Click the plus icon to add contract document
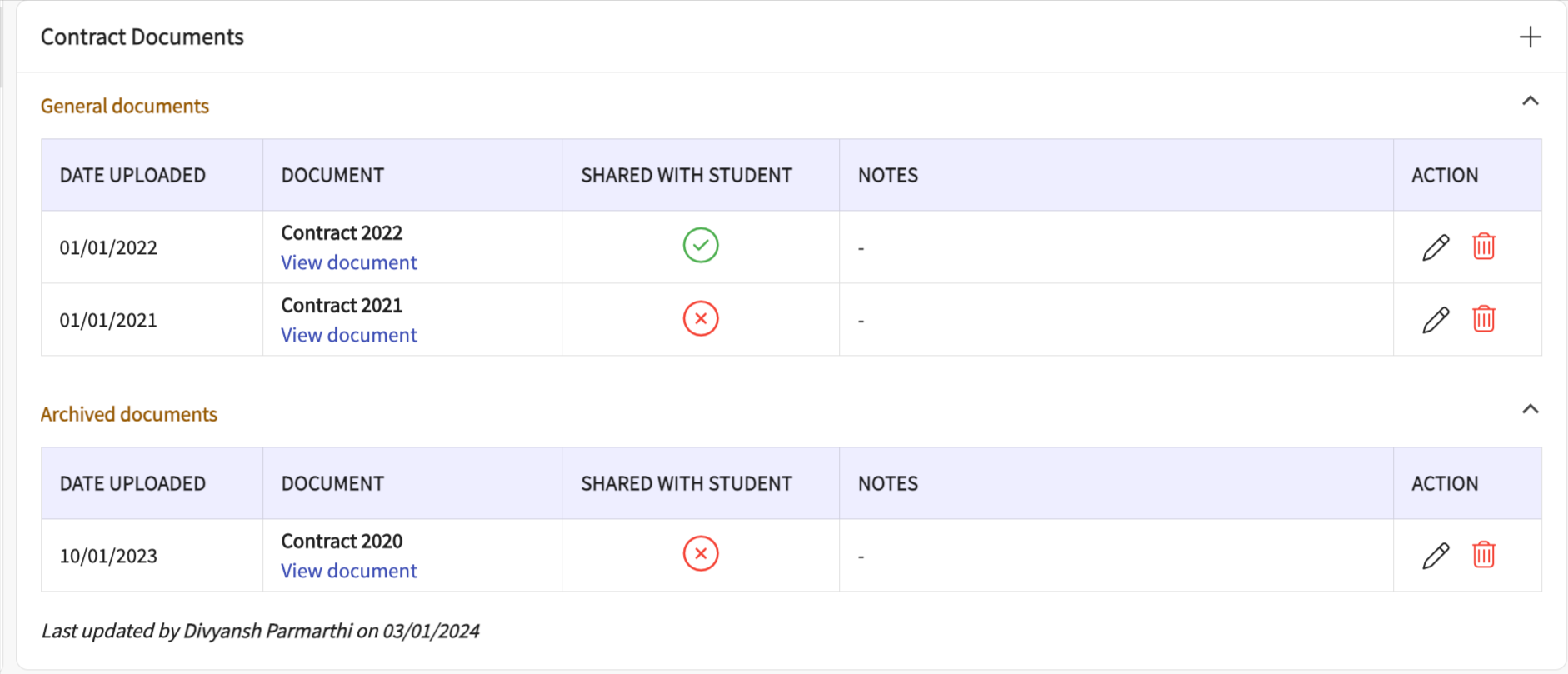The height and width of the screenshot is (674, 1568). coord(1530,37)
